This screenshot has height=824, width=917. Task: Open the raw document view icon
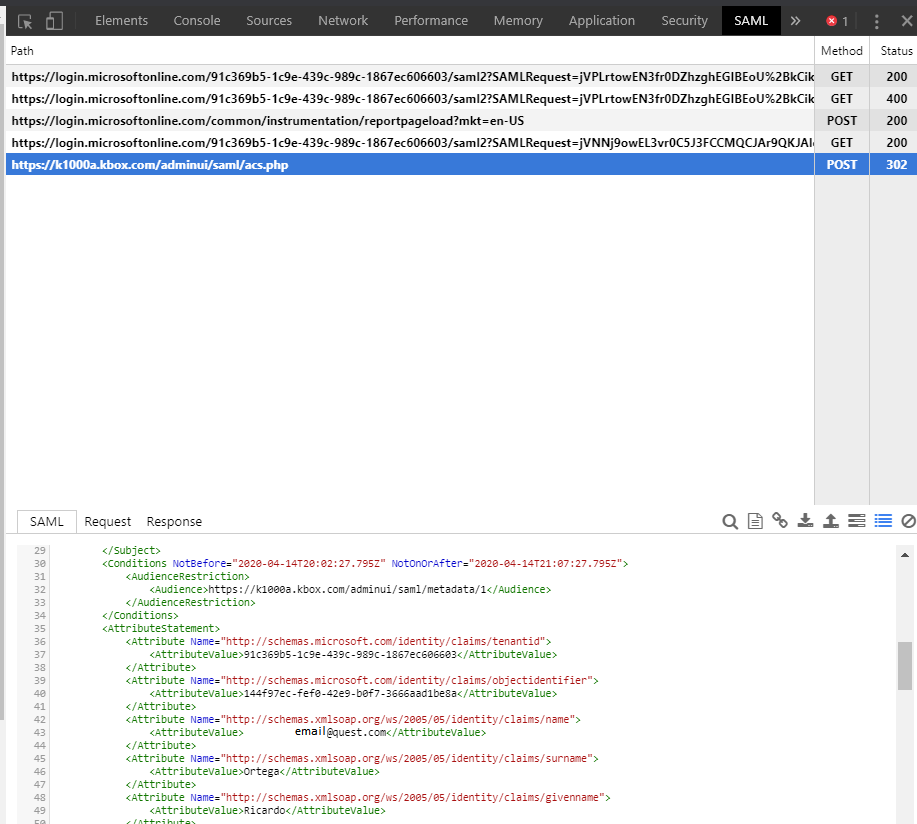click(755, 521)
